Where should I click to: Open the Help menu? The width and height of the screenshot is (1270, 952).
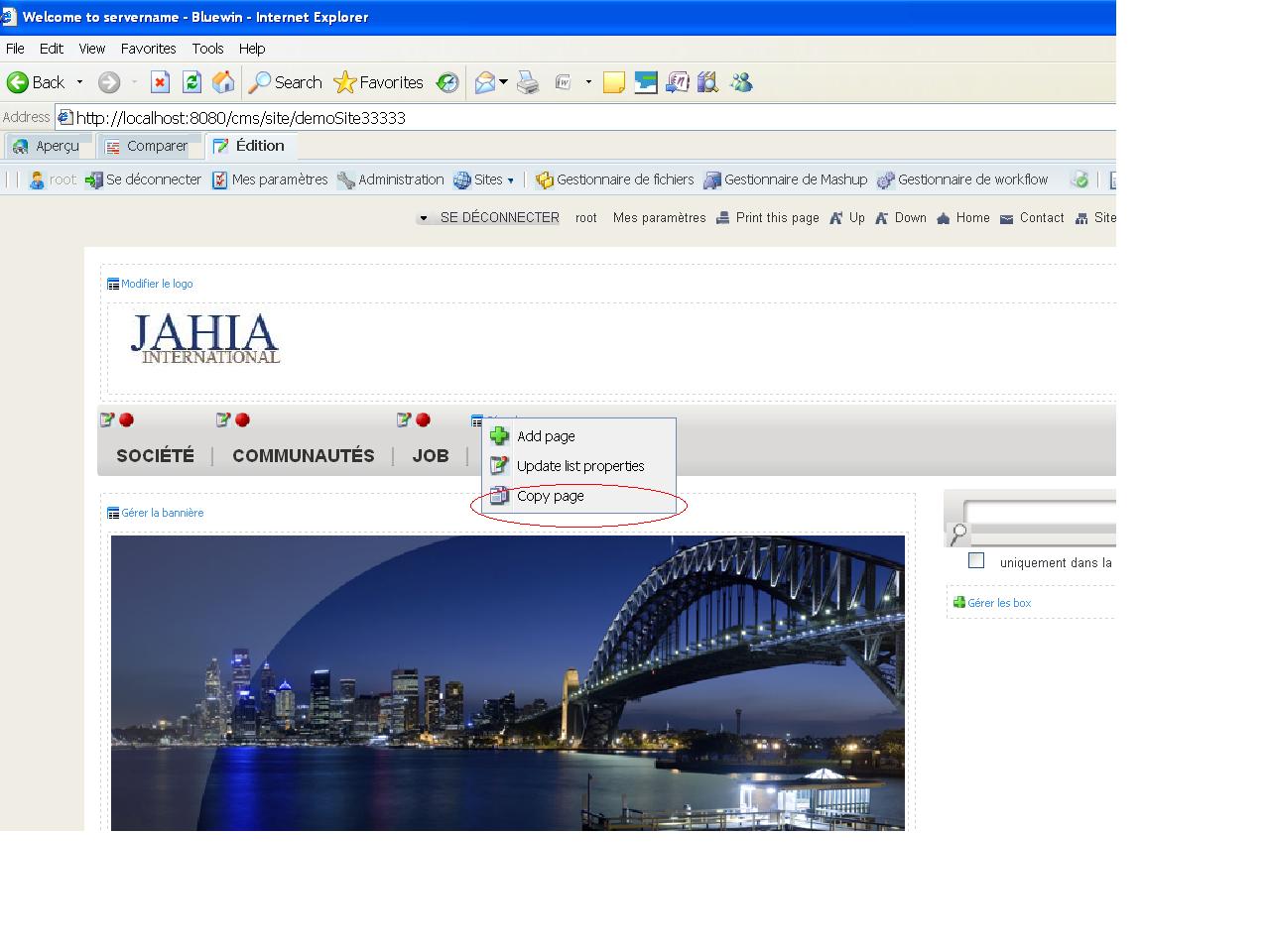click(252, 49)
